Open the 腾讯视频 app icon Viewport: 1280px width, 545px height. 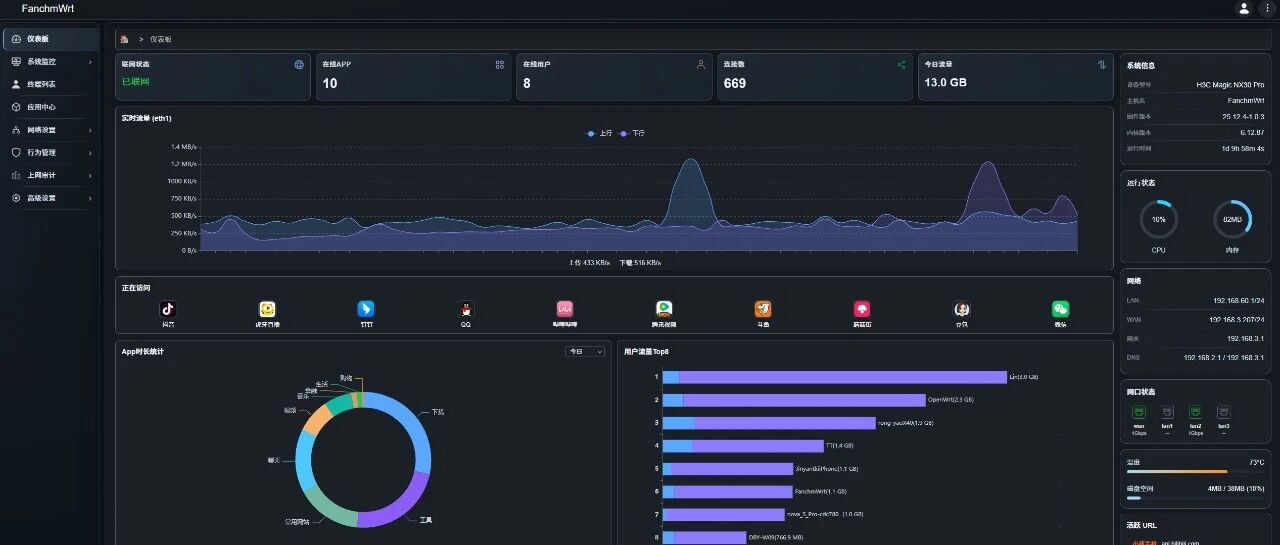664,310
